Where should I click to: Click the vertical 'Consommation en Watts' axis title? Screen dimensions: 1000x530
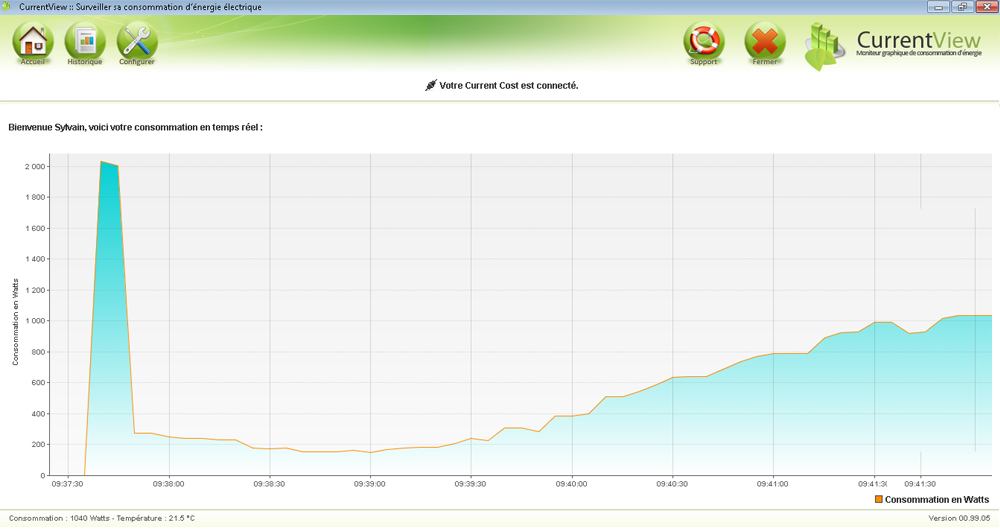pos(16,321)
